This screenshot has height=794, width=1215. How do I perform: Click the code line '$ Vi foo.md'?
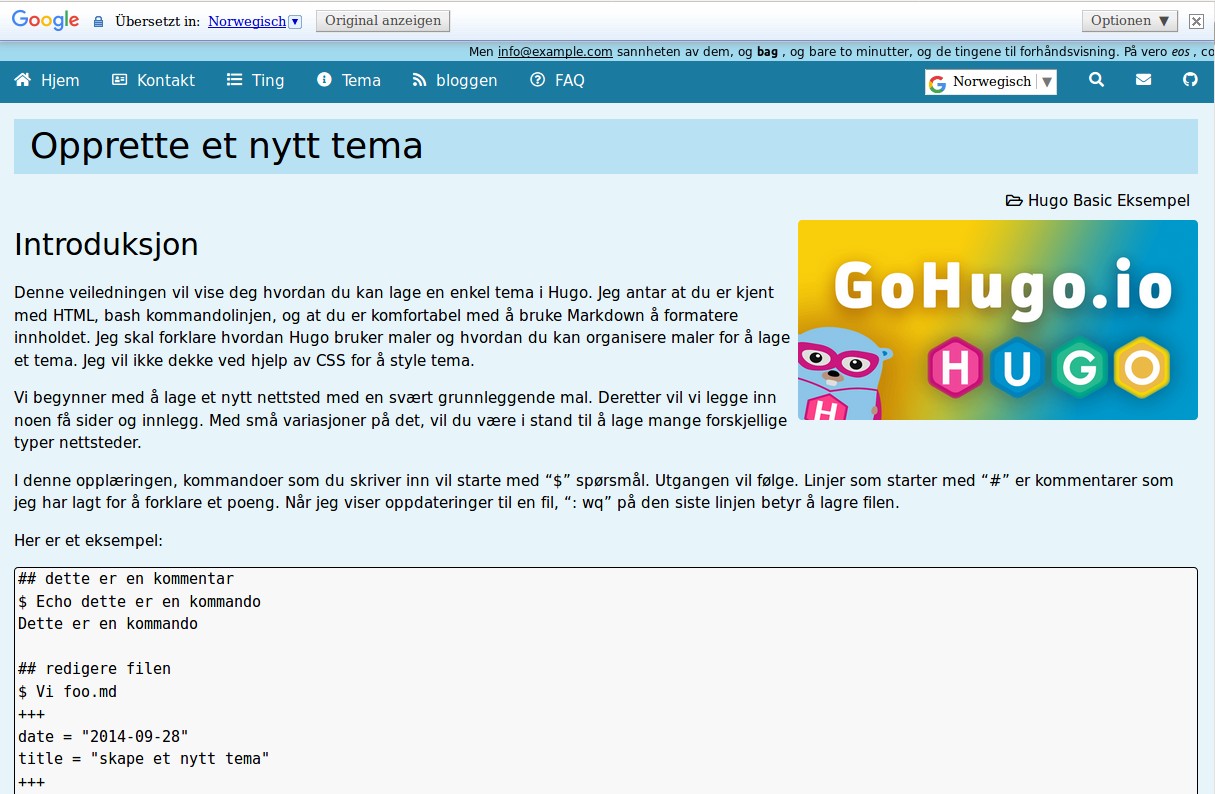68,692
